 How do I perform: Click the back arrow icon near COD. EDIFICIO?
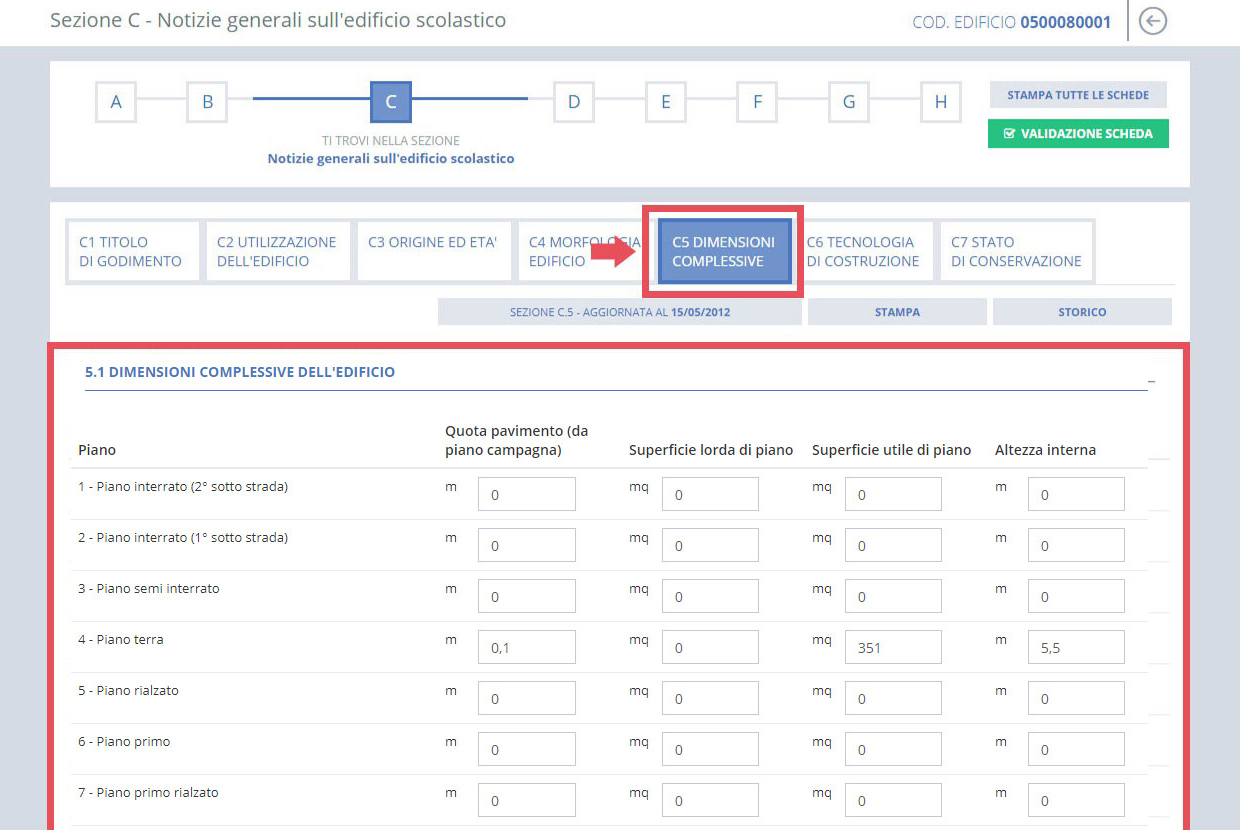pyautogui.click(x=1152, y=20)
